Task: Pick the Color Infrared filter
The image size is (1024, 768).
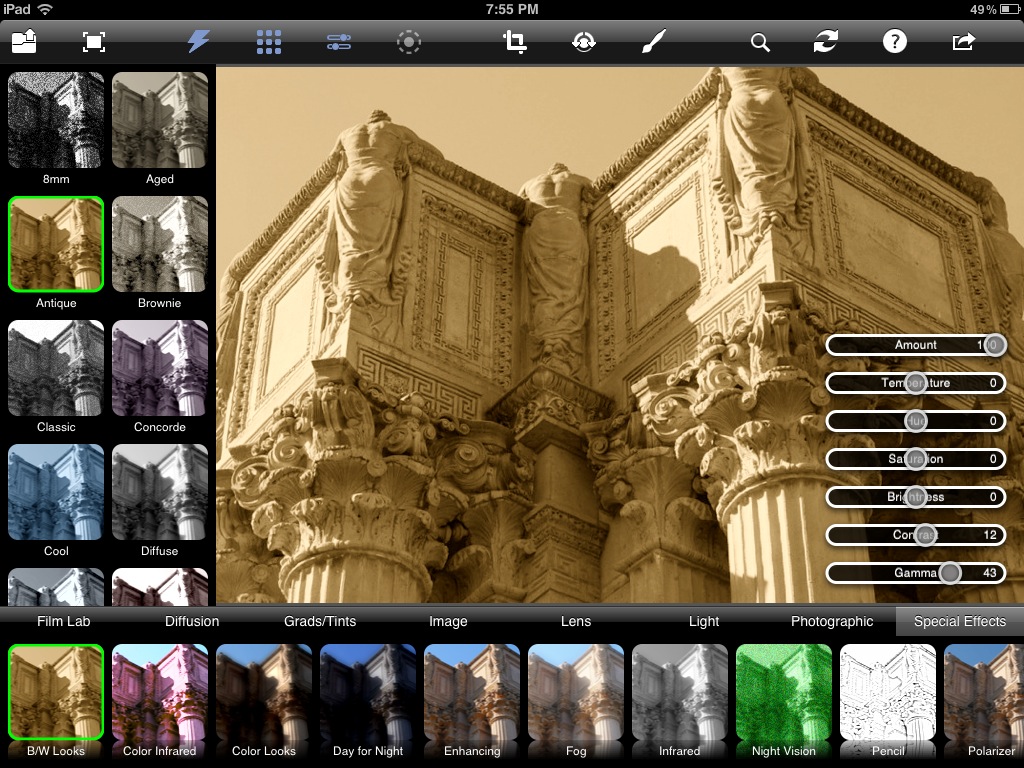Action: (x=160, y=692)
